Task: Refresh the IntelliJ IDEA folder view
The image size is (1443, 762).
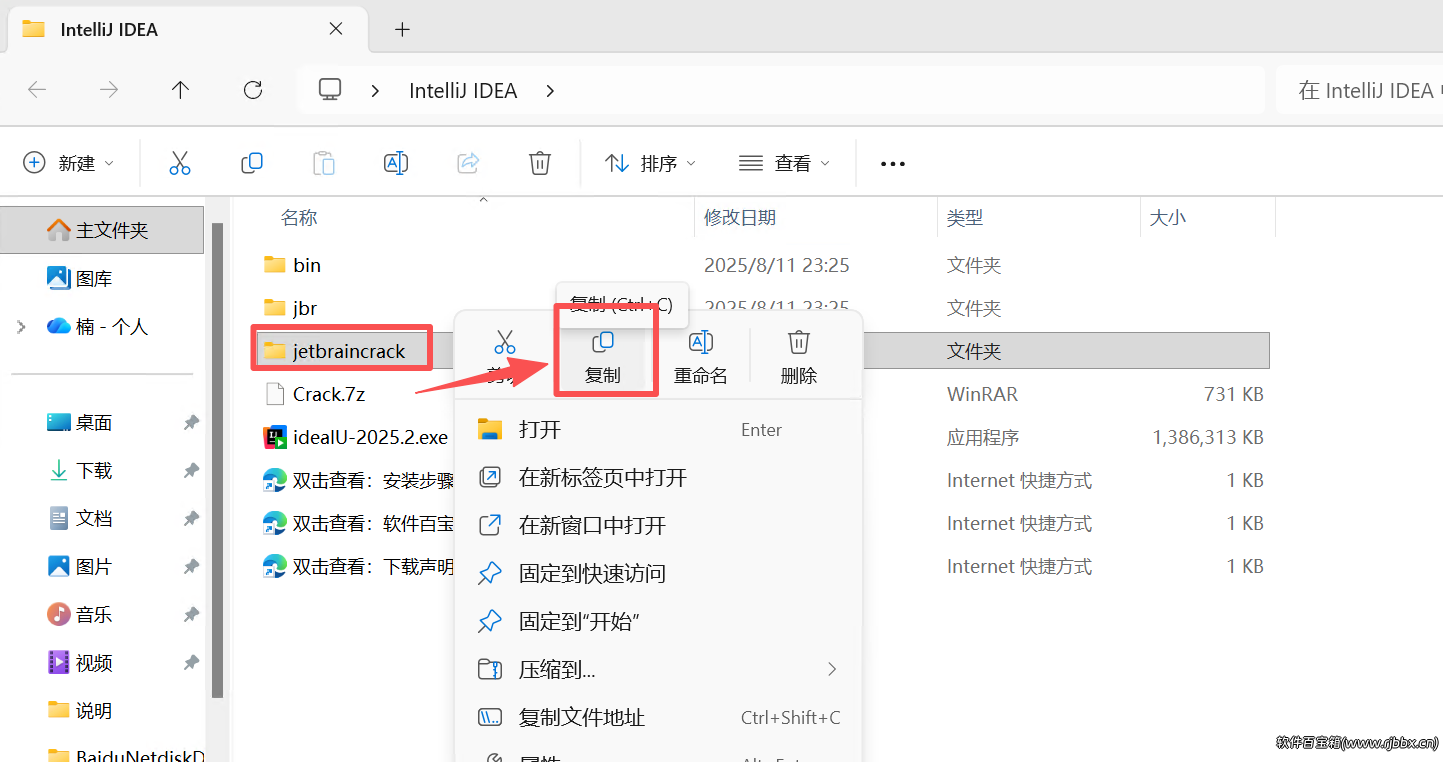Action: [253, 90]
